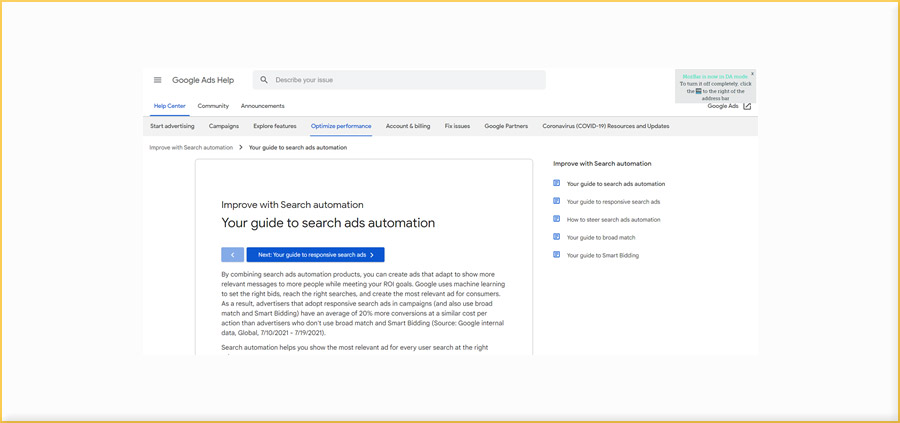Click the current breadcrumb Your guide to search ads automation

click(x=298, y=148)
